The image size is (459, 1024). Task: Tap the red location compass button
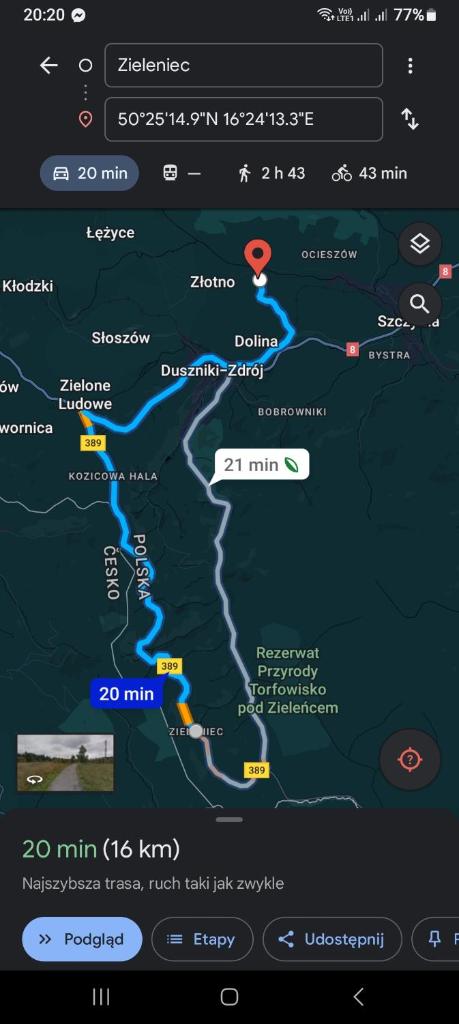click(x=409, y=760)
